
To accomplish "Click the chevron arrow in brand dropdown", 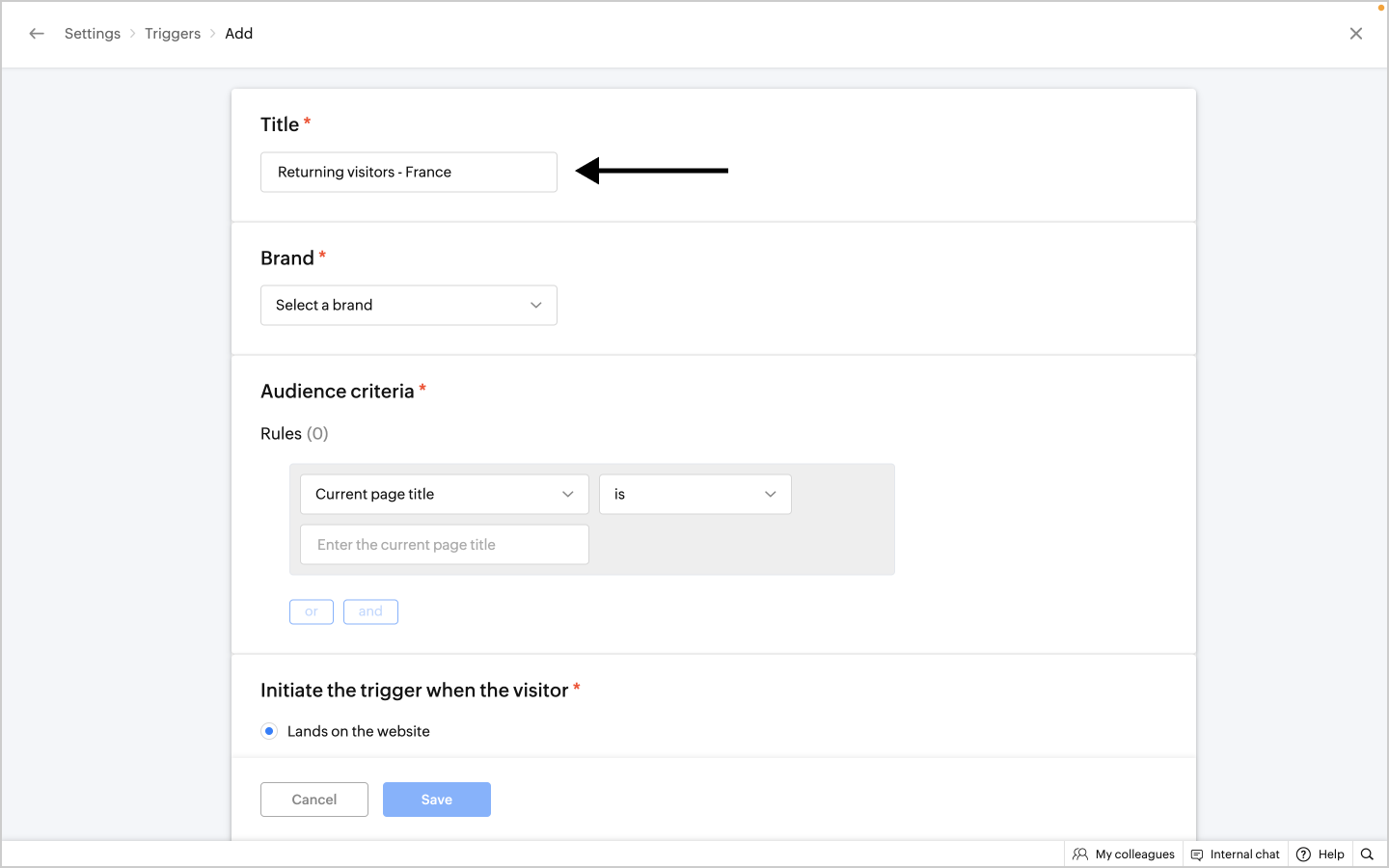I will click(536, 306).
